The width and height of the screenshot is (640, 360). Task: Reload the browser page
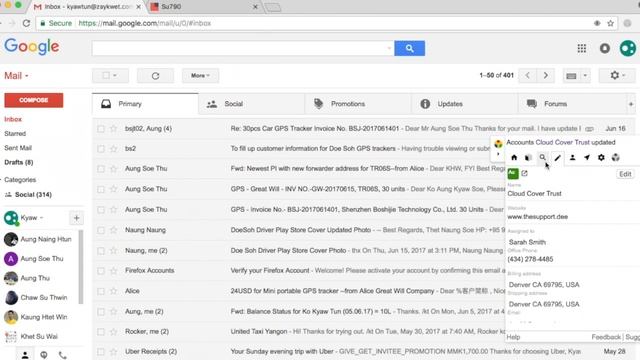point(26,23)
